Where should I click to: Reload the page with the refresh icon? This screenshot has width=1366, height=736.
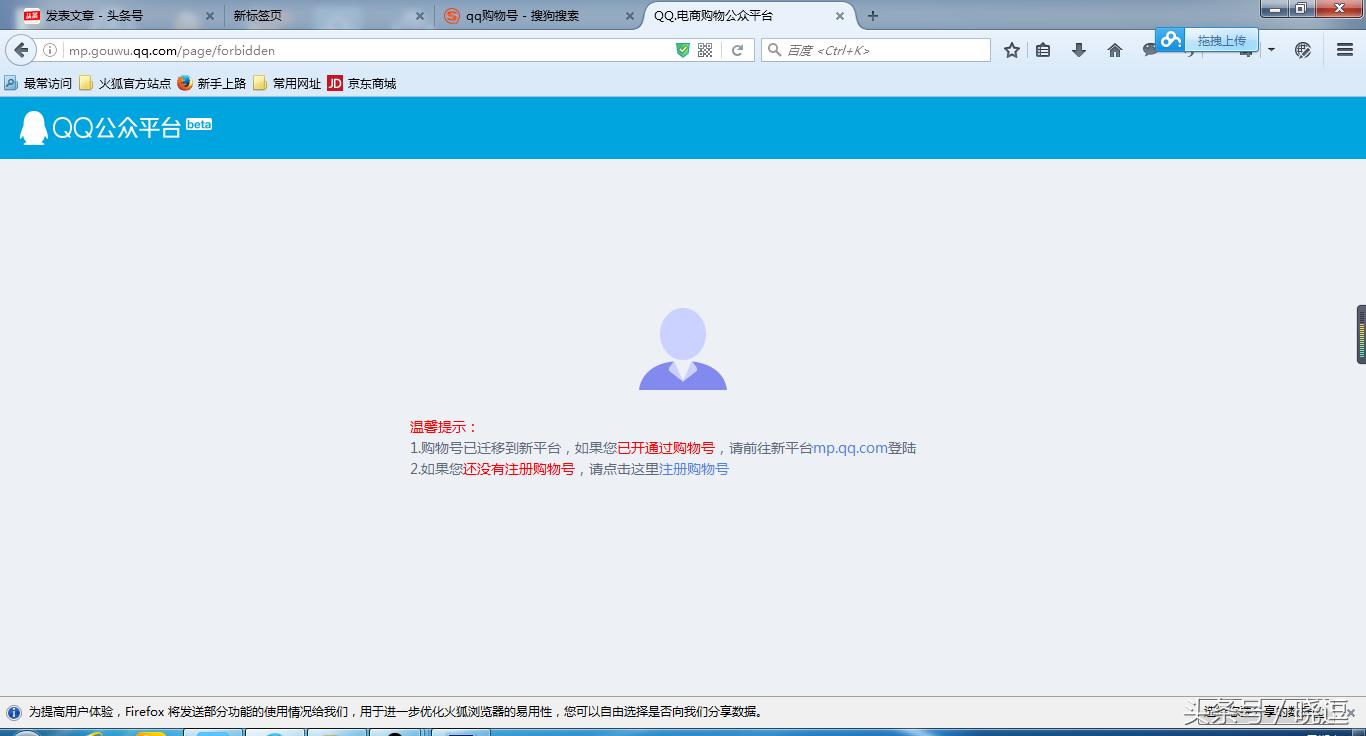coord(737,50)
